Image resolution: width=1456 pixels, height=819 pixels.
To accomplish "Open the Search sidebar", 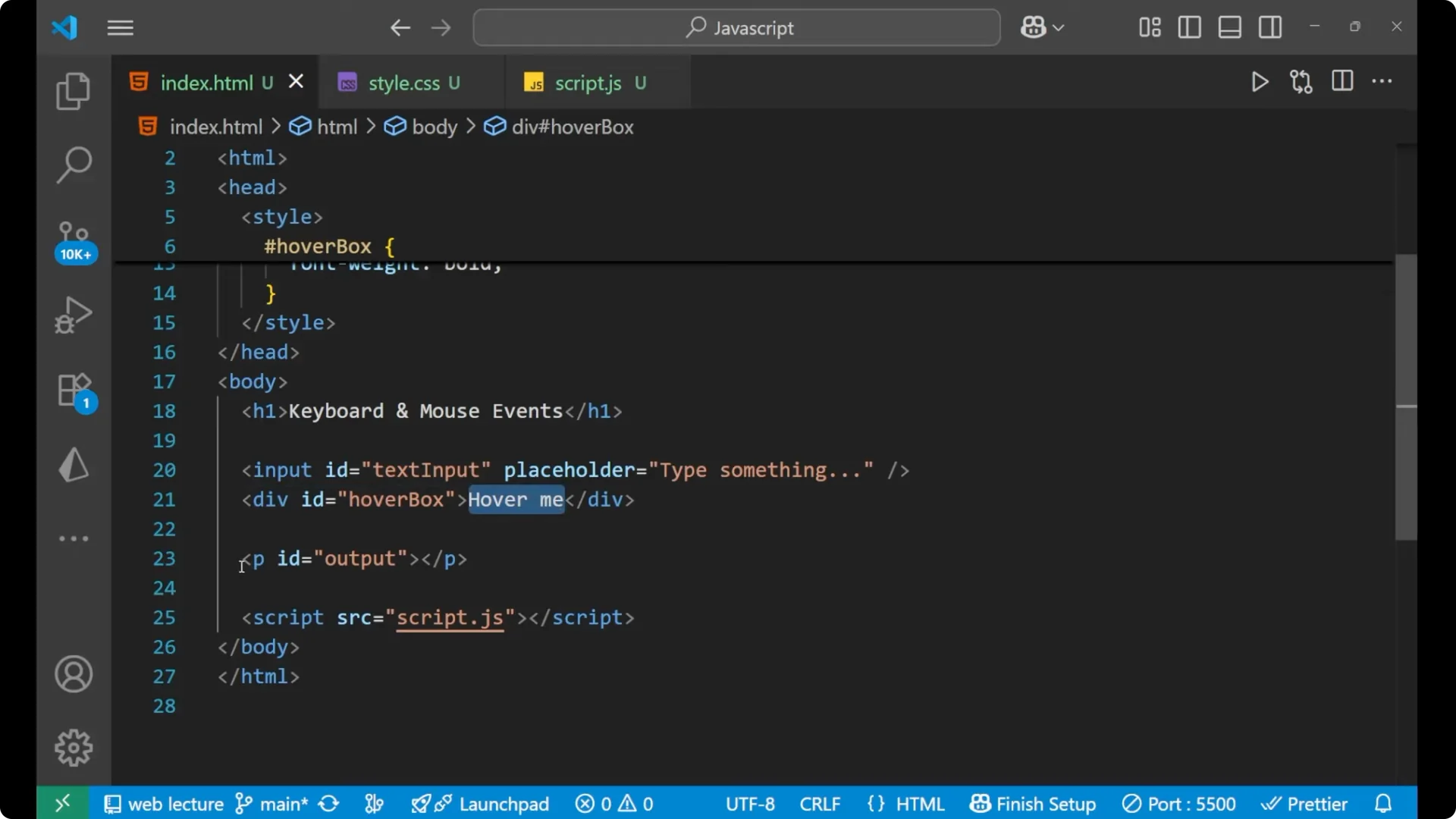I will click(x=73, y=164).
